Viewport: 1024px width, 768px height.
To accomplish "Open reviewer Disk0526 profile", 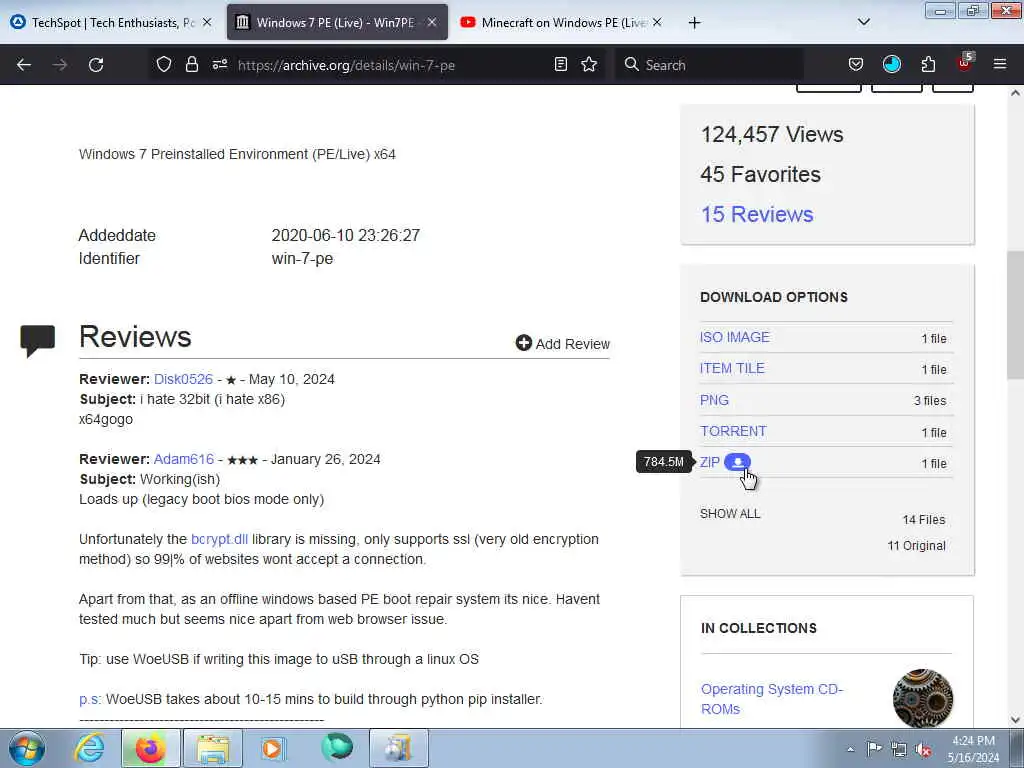I will 184,379.
